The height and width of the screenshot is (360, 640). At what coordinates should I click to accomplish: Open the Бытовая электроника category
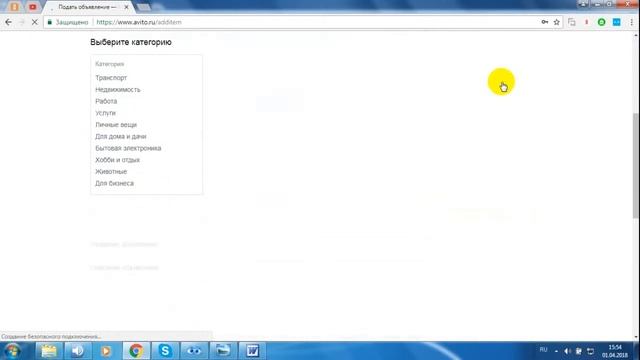pos(128,148)
